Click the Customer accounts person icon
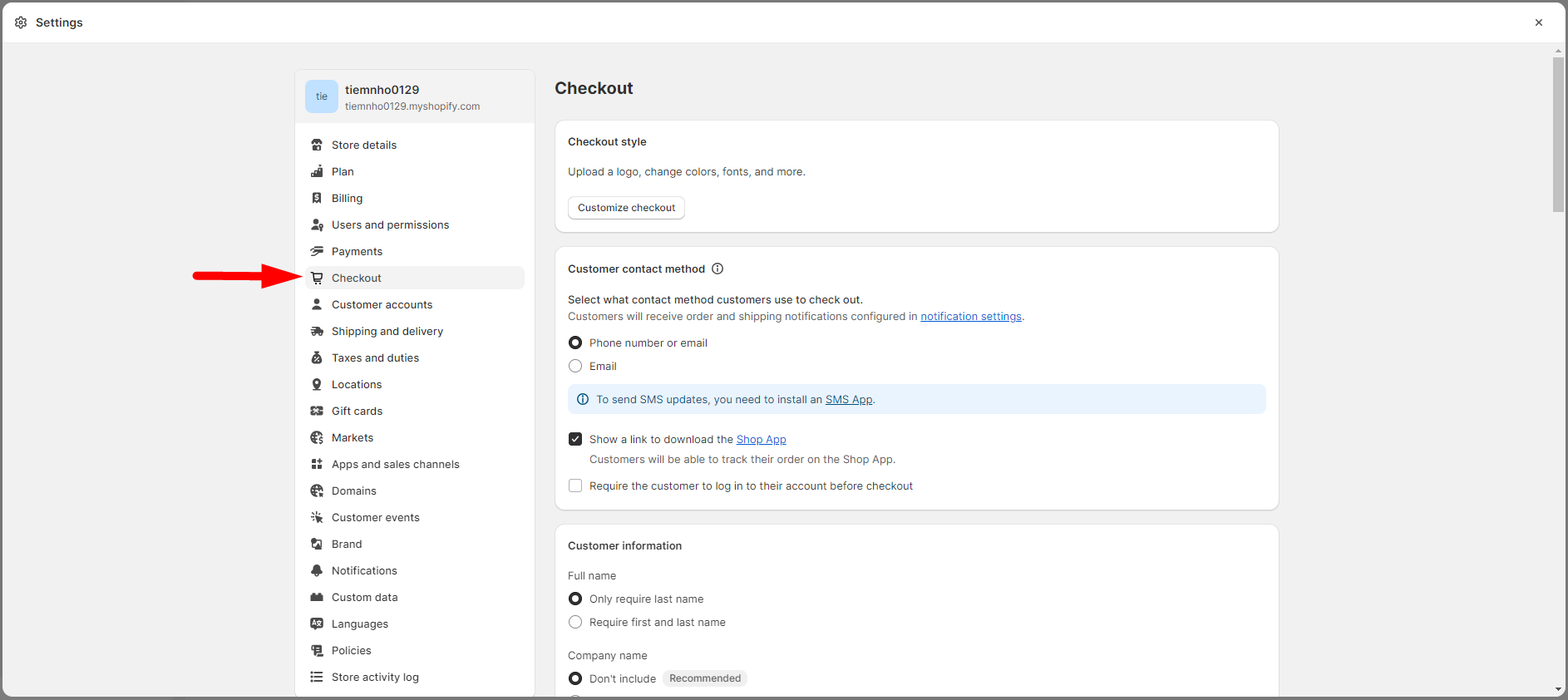The image size is (1568, 700). [317, 304]
